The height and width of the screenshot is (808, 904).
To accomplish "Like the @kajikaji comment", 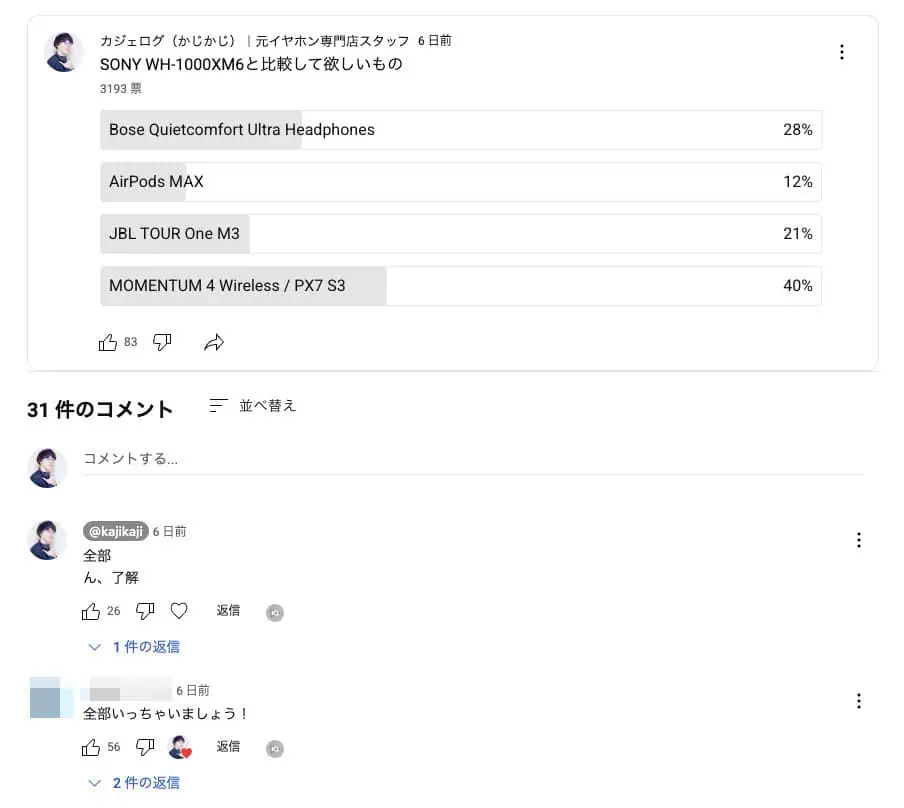I will click(91, 611).
